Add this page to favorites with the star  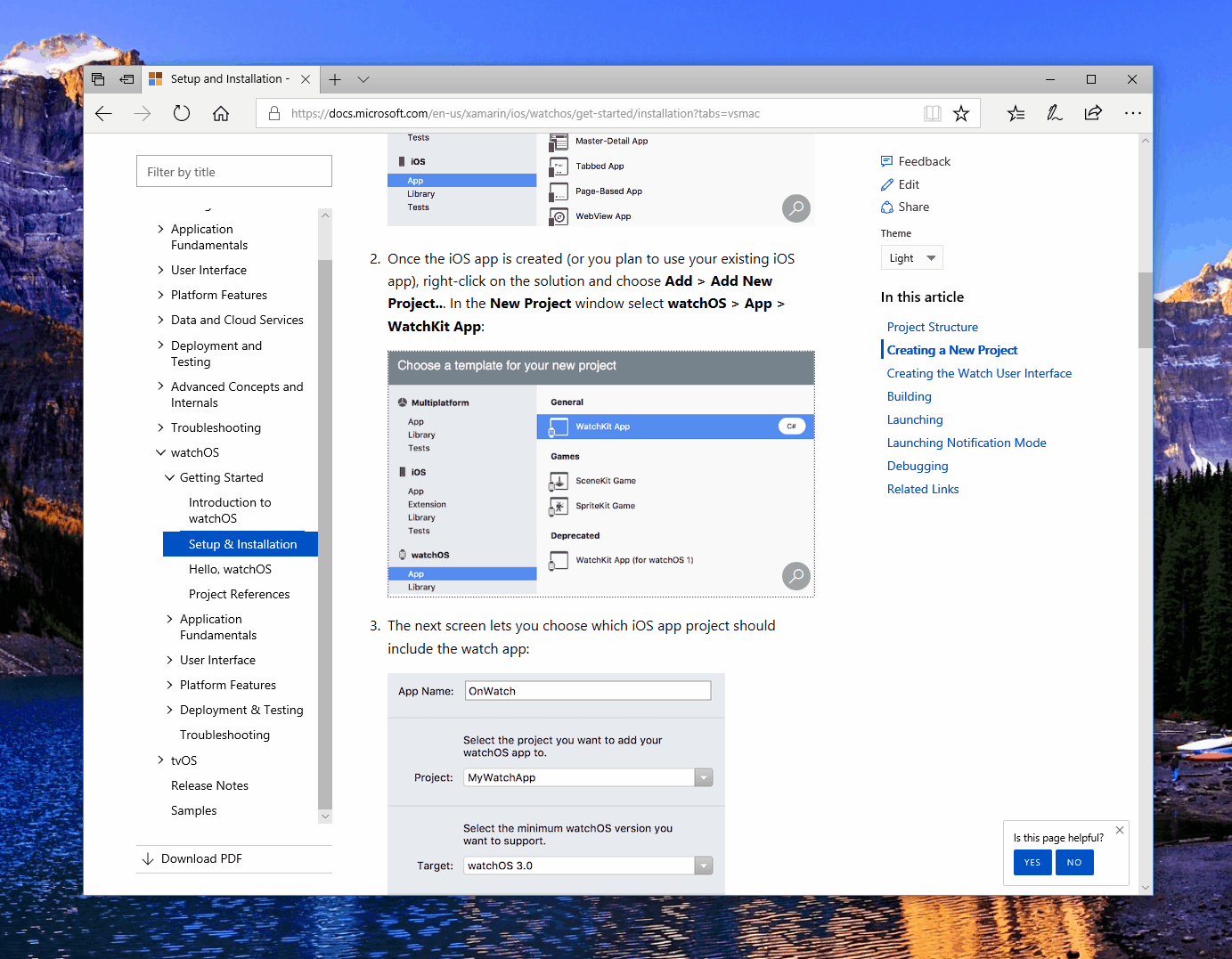961,113
